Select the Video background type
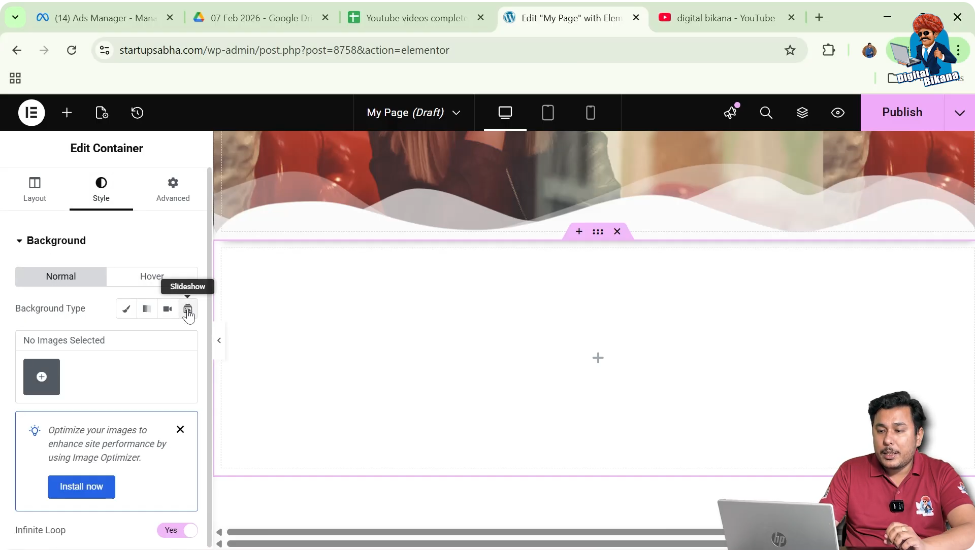 tap(167, 309)
